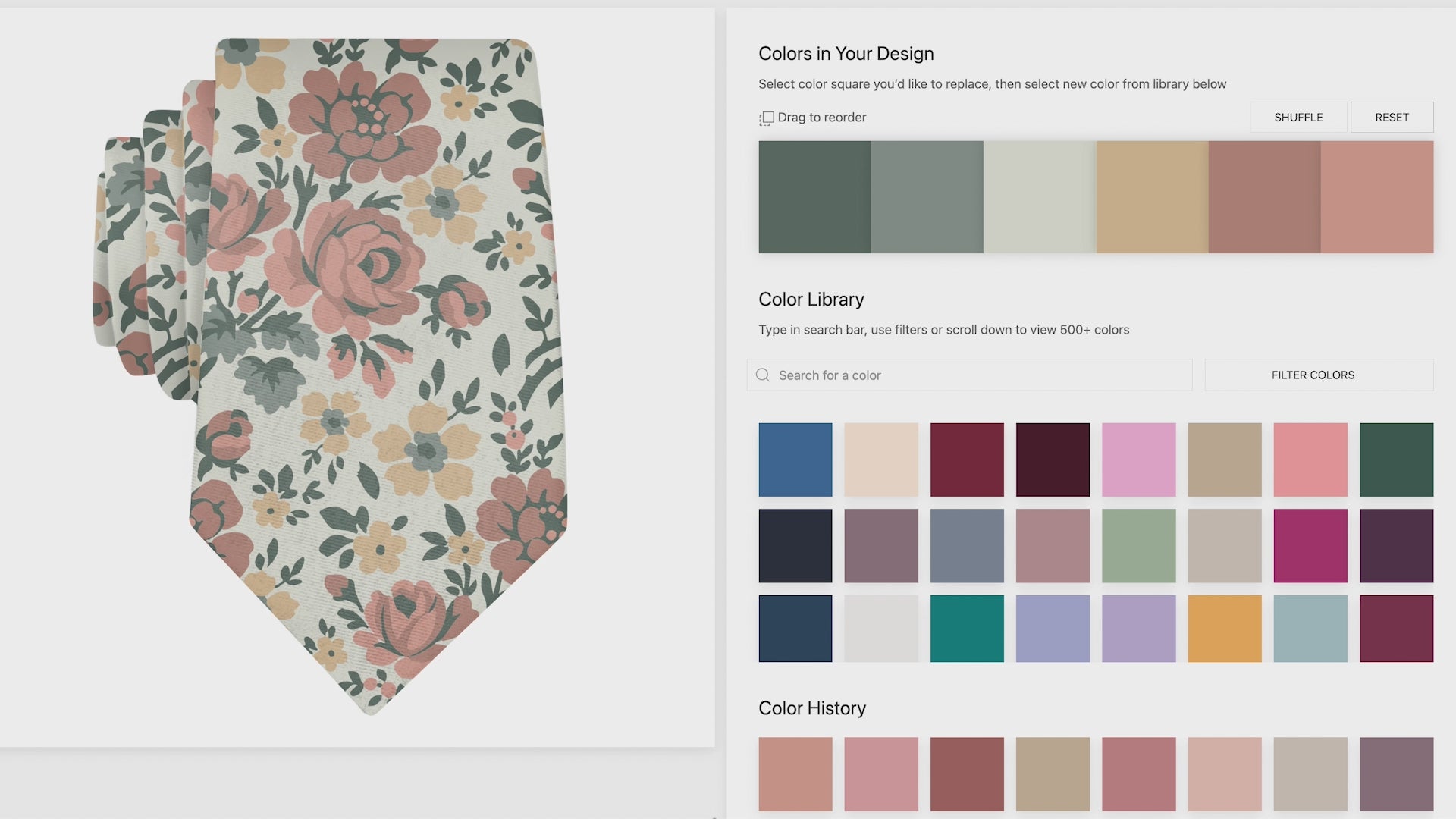The height and width of the screenshot is (819, 1456).
Task: Pick near-black navy library color
Action: tap(795, 546)
